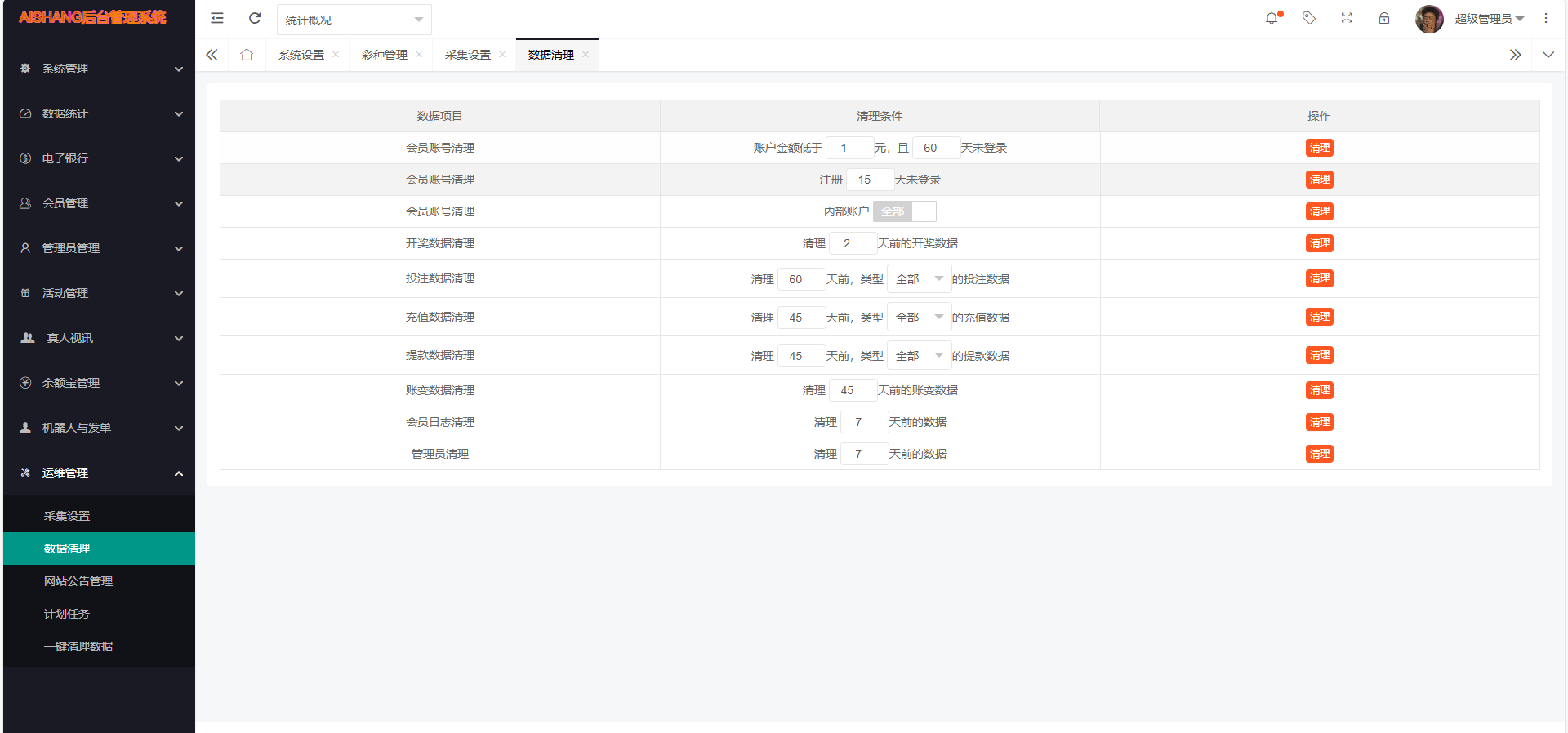Switch to the 彩种管理 tab
This screenshot has height=733, width=1568.
click(x=384, y=55)
